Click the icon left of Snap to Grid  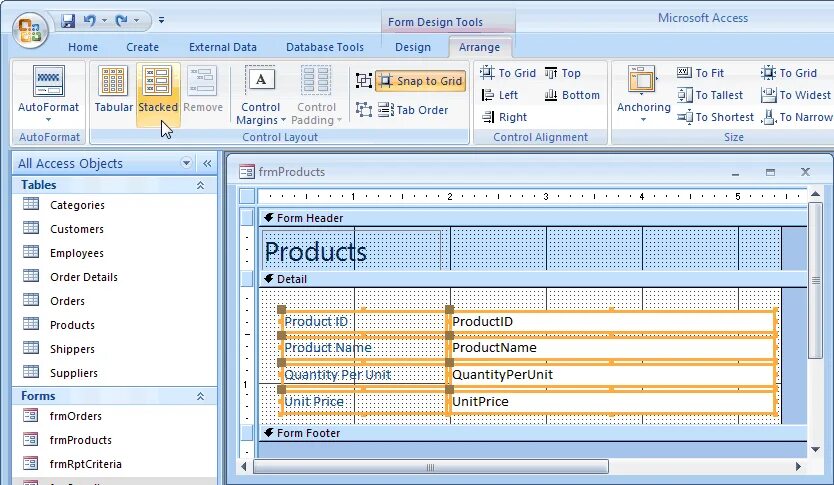click(x=364, y=81)
